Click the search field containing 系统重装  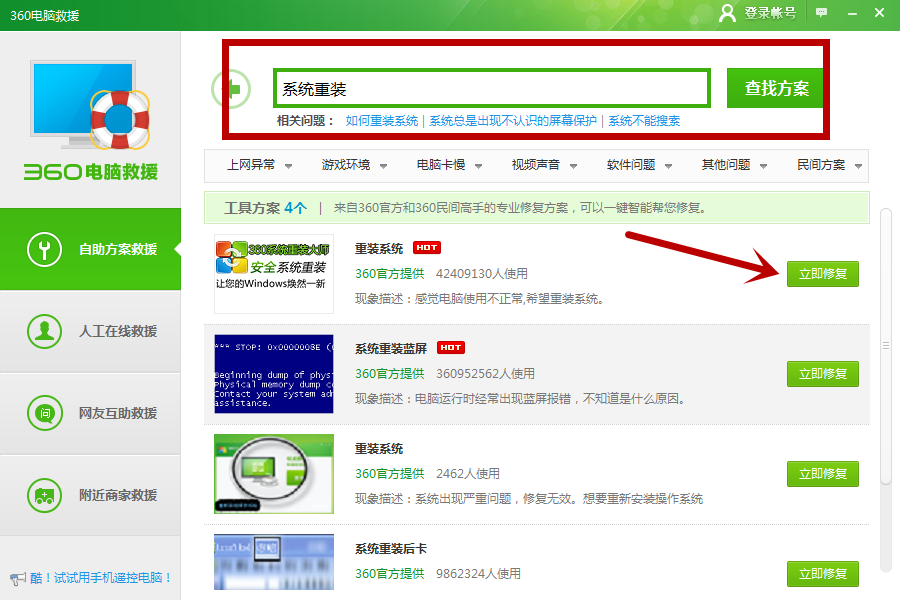(x=492, y=88)
